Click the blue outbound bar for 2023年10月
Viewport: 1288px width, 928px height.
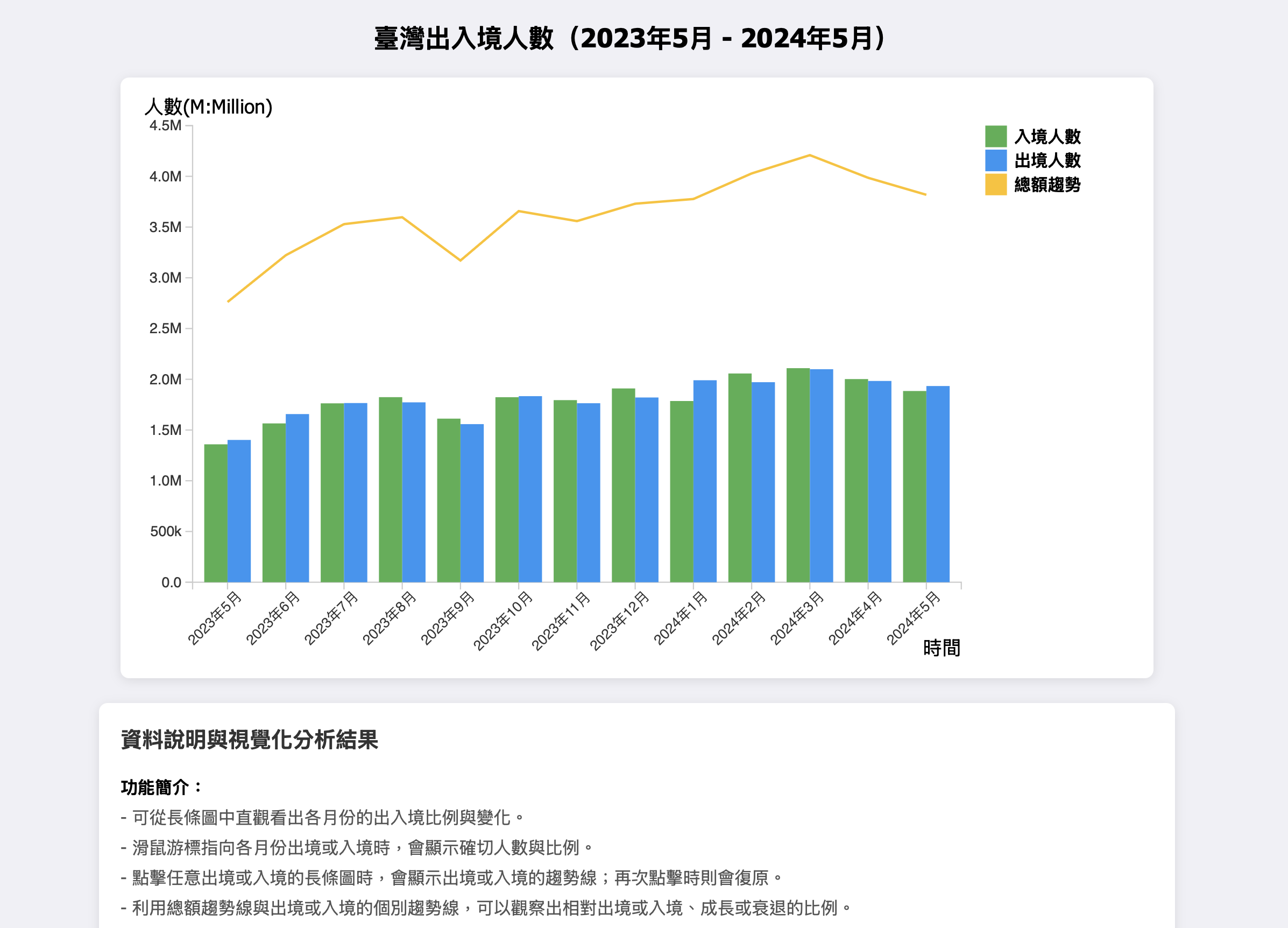tap(530, 489)
